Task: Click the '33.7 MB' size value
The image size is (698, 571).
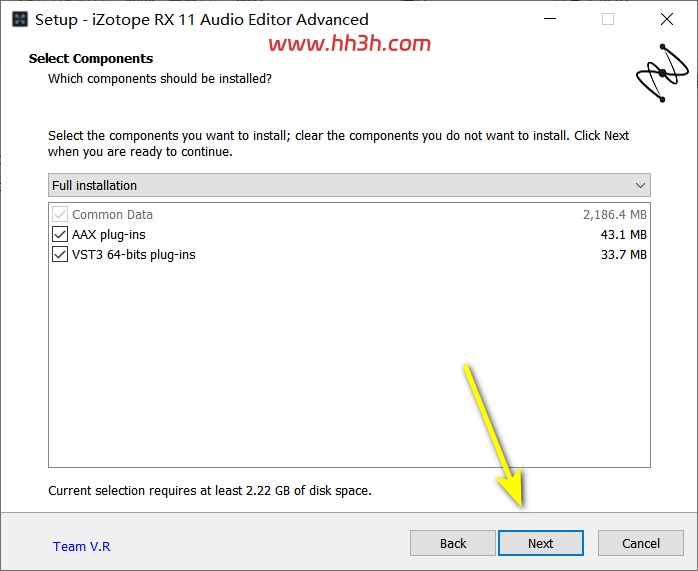Action: [x=623, y=255]
